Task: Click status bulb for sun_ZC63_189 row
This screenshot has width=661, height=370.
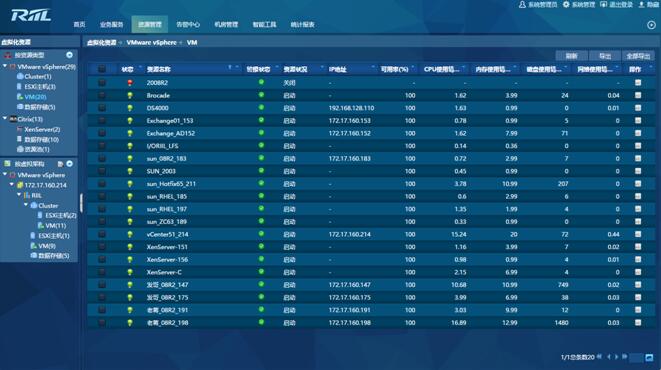Action: [130, 222]
